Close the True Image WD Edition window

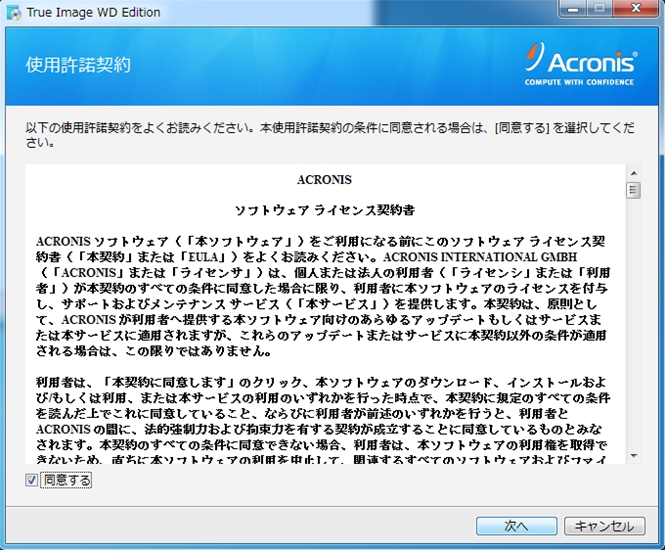pyautogui.click(x=636, y=8)
